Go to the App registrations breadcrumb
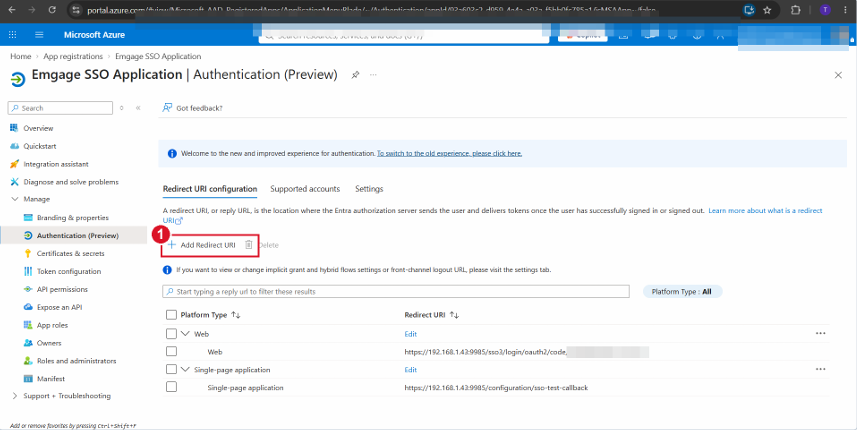The width and height of the screenshot is (857, 430). (x=73, y=56)
